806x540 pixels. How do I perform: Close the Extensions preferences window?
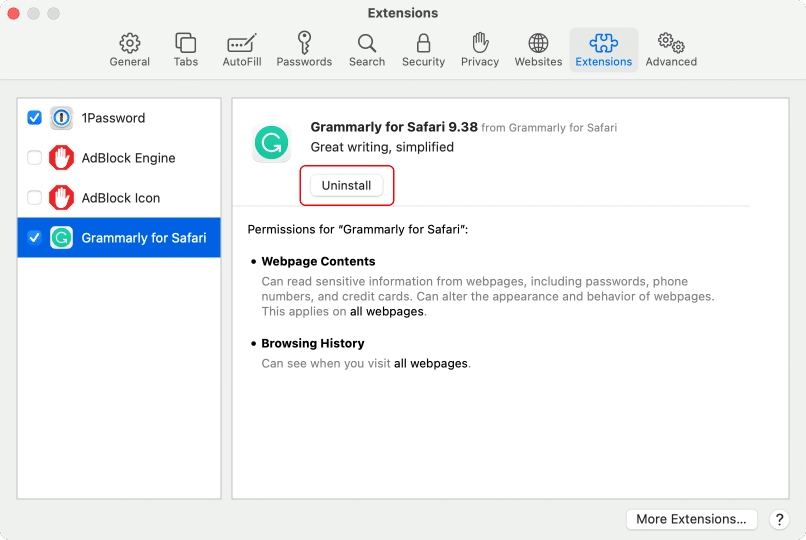pos(14,13)
